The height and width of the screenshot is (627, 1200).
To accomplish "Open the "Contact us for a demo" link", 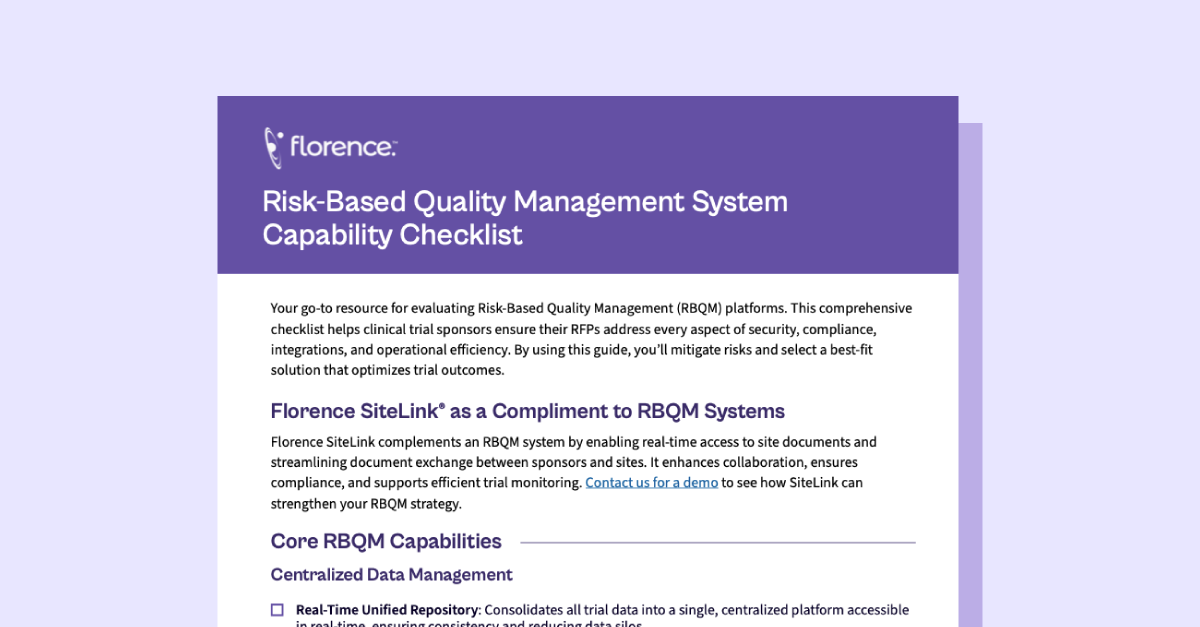I will [x=651, y=482].
